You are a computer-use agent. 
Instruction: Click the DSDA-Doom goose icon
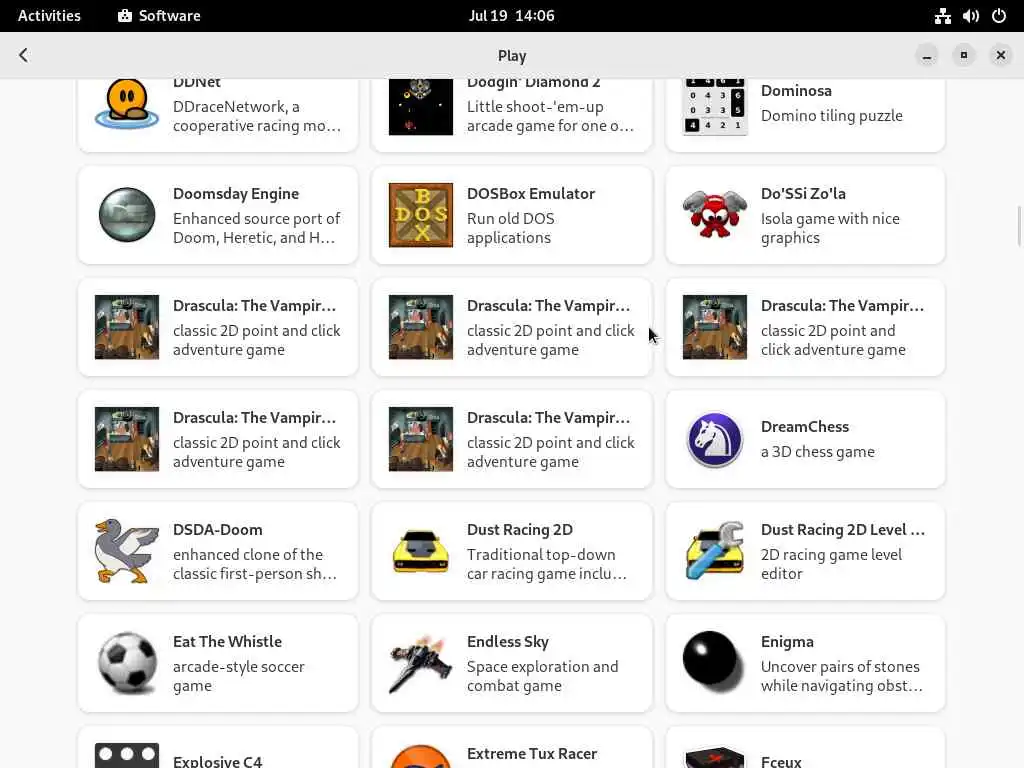(127, 551)
